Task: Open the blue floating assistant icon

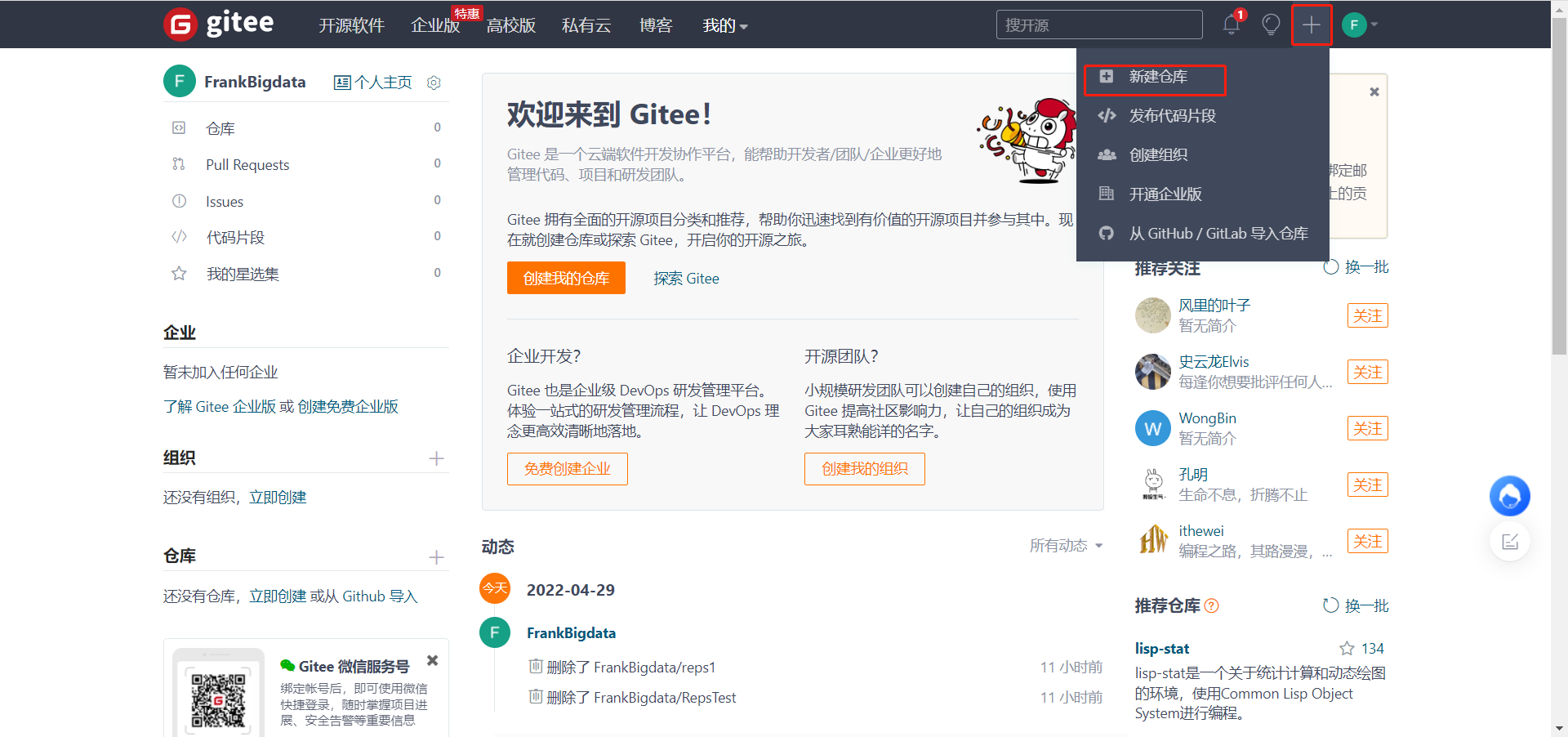Action: pyautogui.click(x=1509, y=496)
